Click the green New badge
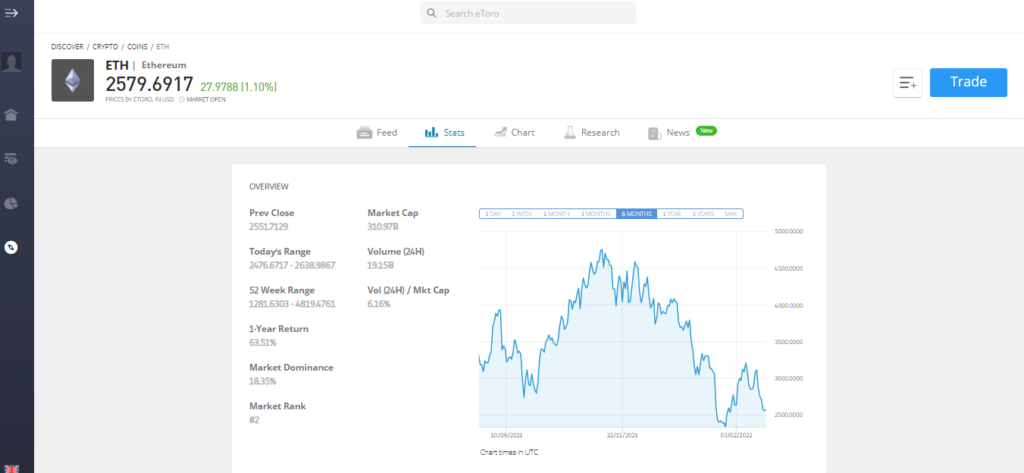Screen dimensions: 1024x473 [706, 131]
